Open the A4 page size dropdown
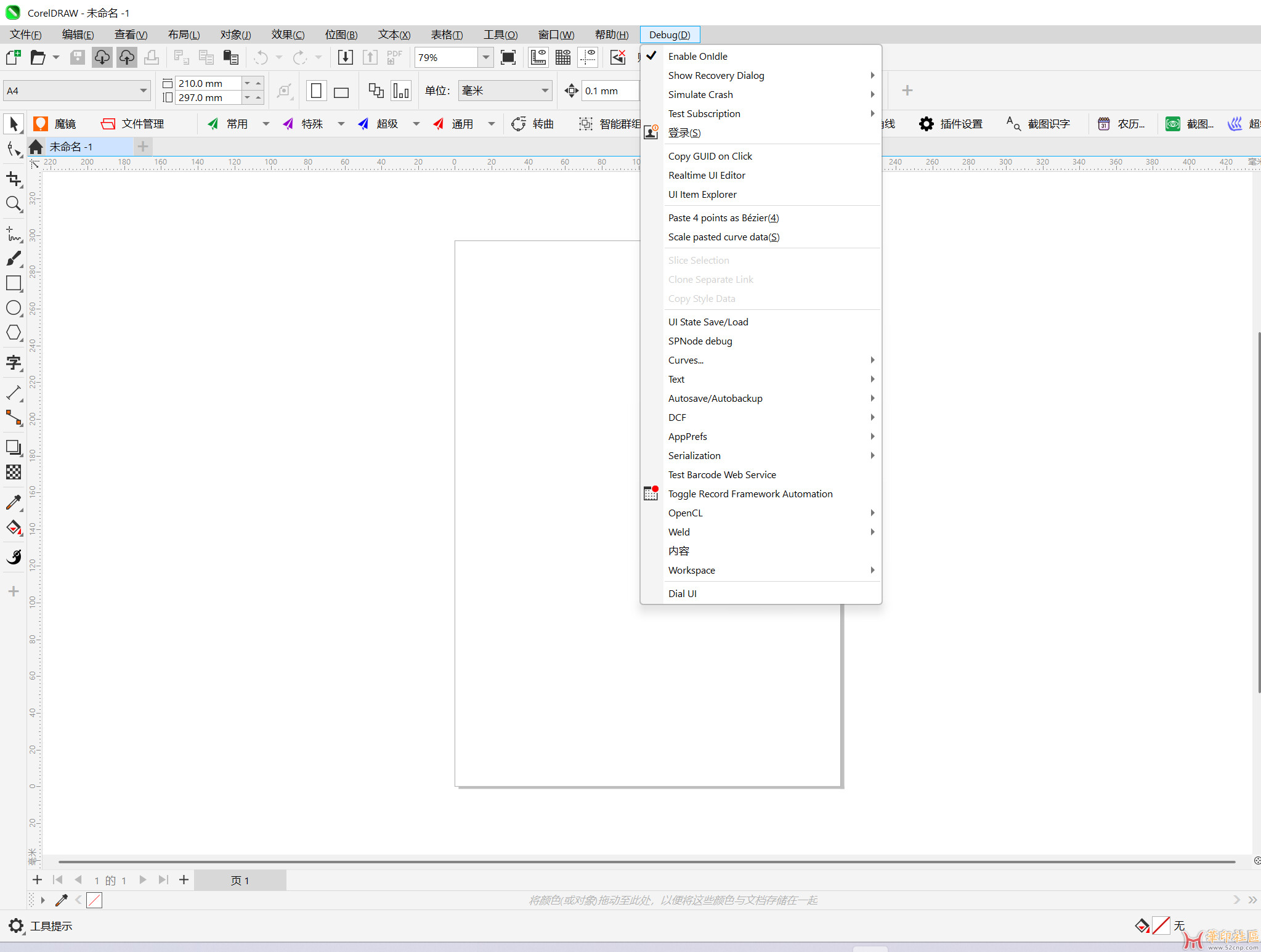 click(143, 91)
